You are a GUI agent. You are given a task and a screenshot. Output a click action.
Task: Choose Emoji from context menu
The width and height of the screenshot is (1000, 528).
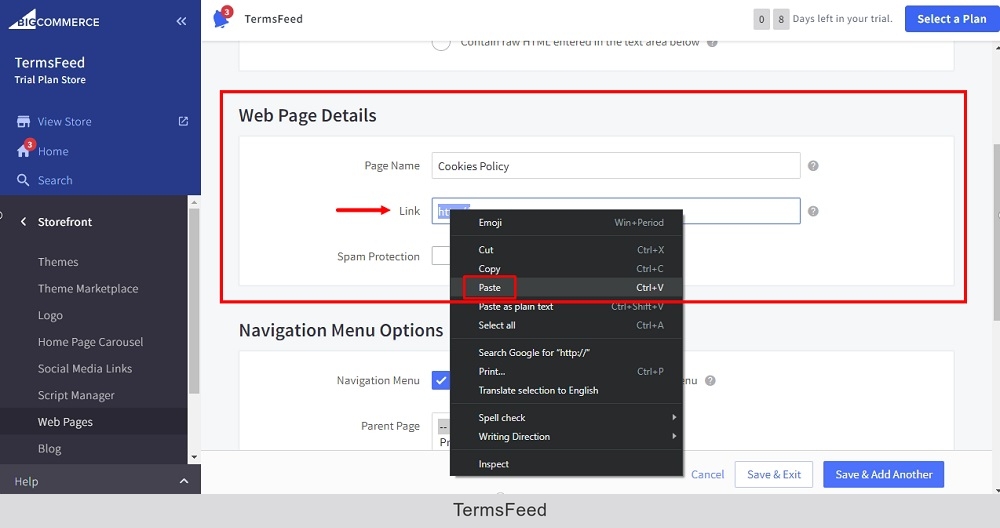pyautogui.click(x=566, y=223)
